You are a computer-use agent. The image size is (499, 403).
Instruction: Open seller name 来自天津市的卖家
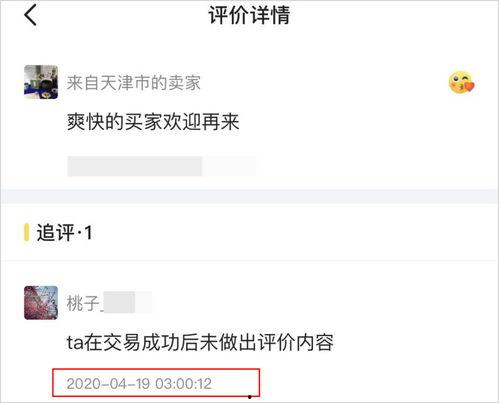coord(134,83)
